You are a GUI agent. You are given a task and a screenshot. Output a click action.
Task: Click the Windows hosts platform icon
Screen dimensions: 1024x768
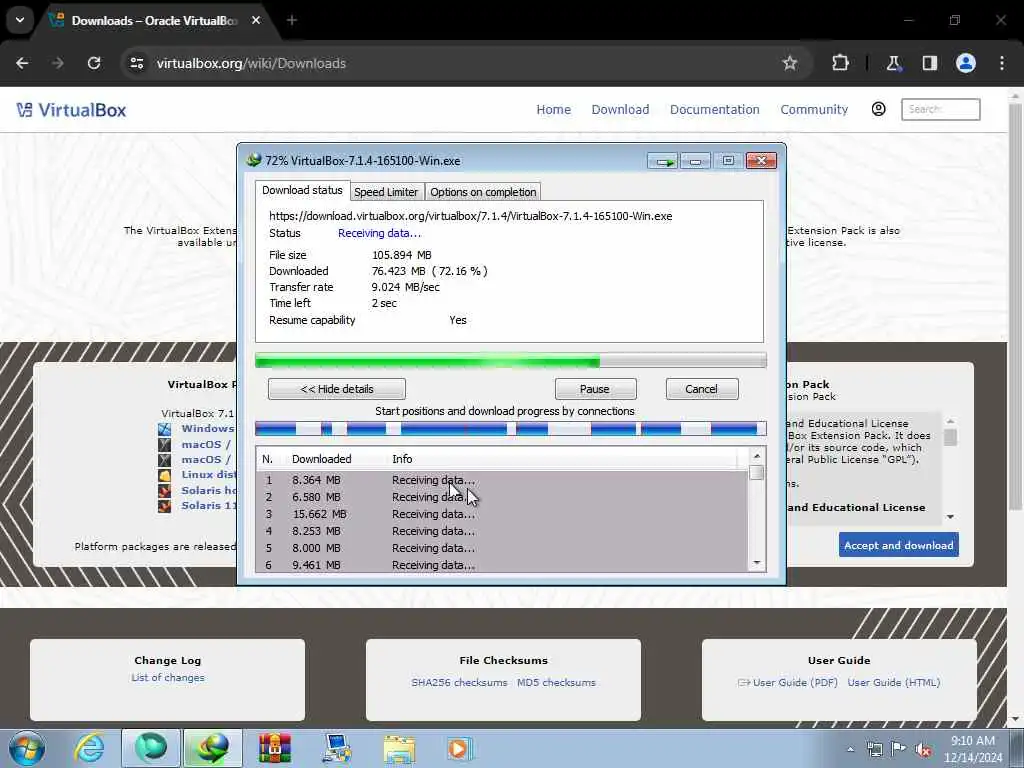(165, 429)
